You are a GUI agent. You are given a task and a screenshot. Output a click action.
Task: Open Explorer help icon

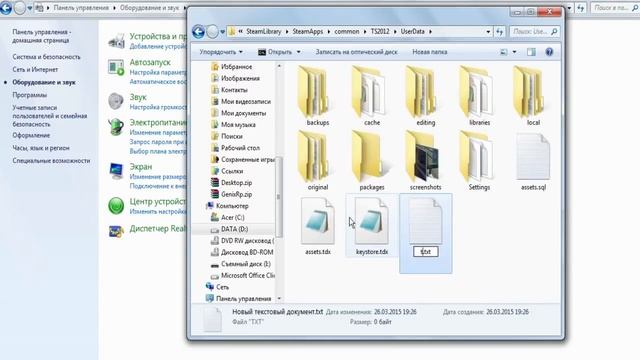(549, 52)
